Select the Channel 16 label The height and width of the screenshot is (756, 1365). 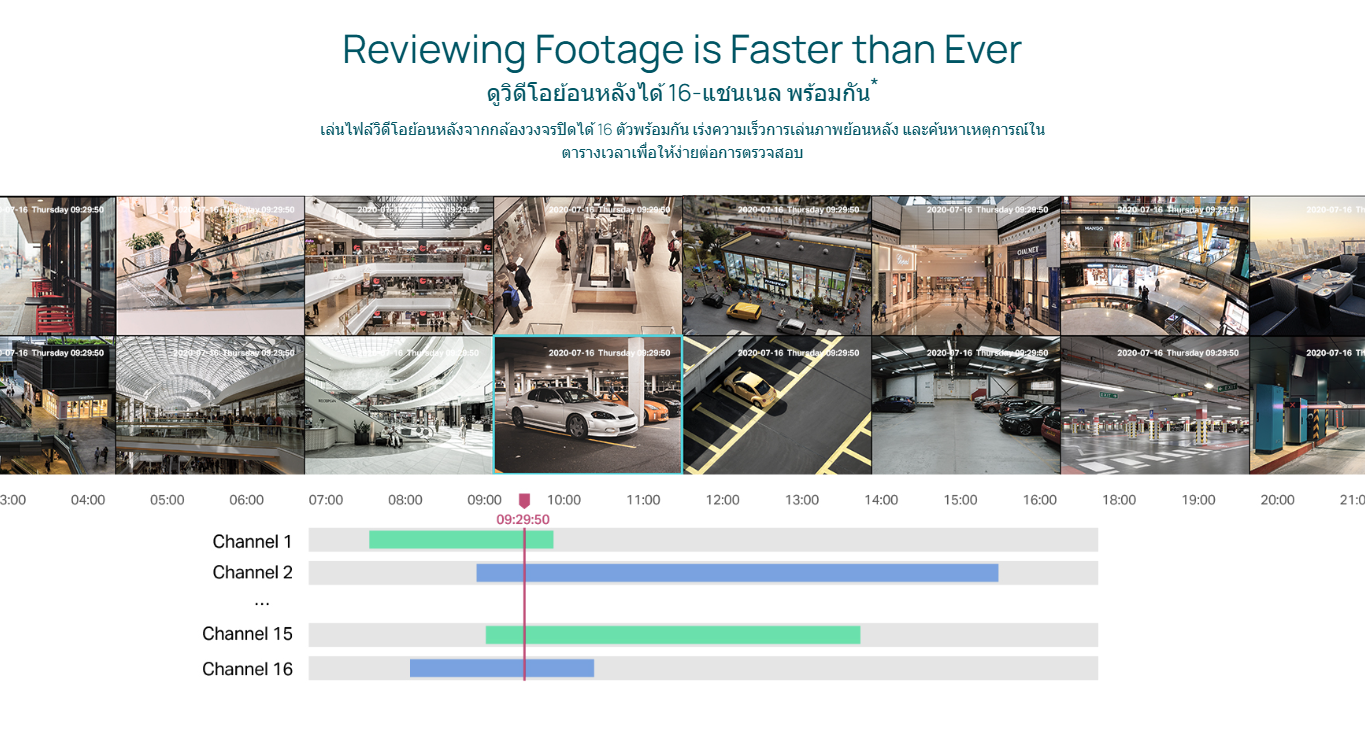pyautogui.click(x=247, y=669)
